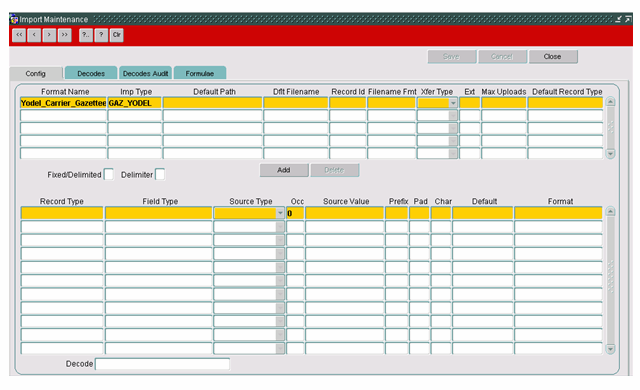Click highlighted Default field
640x390 pixels.
482,213
